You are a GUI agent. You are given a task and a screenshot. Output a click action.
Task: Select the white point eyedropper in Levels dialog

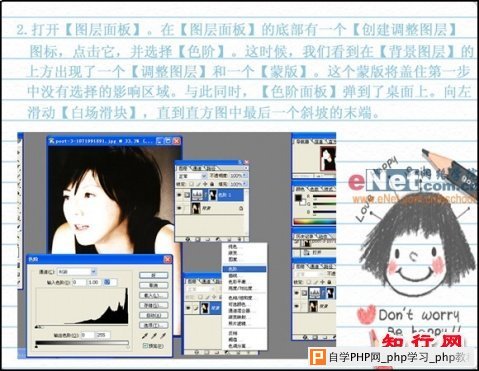163,336
